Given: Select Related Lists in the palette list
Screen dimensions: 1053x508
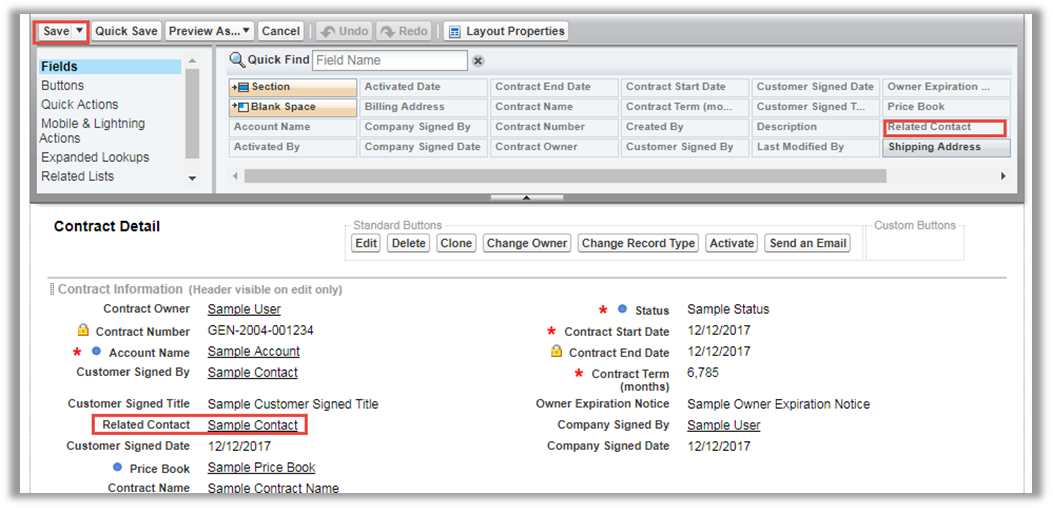Looking at the screenshot, I should coord(77,177).
